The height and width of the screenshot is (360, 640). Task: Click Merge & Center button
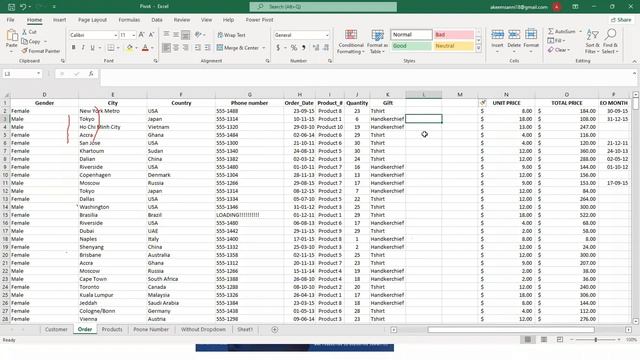pos(238,48)
